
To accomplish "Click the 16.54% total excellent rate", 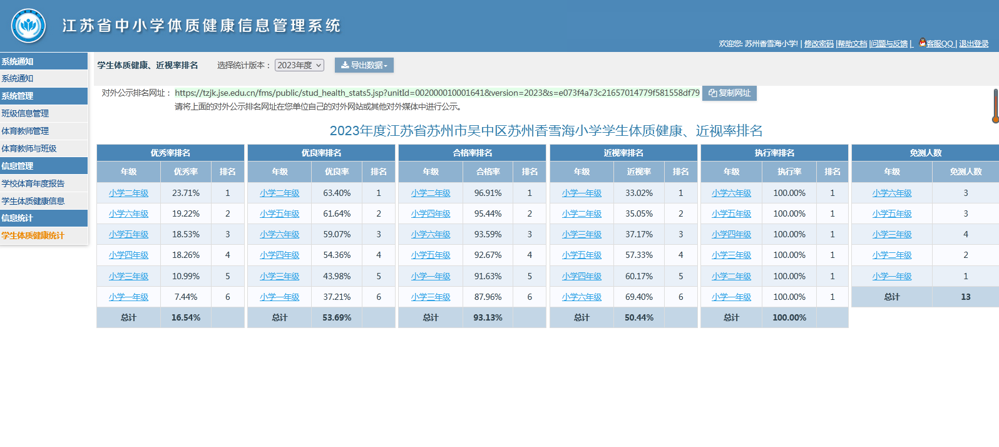I will coord(186,318).
